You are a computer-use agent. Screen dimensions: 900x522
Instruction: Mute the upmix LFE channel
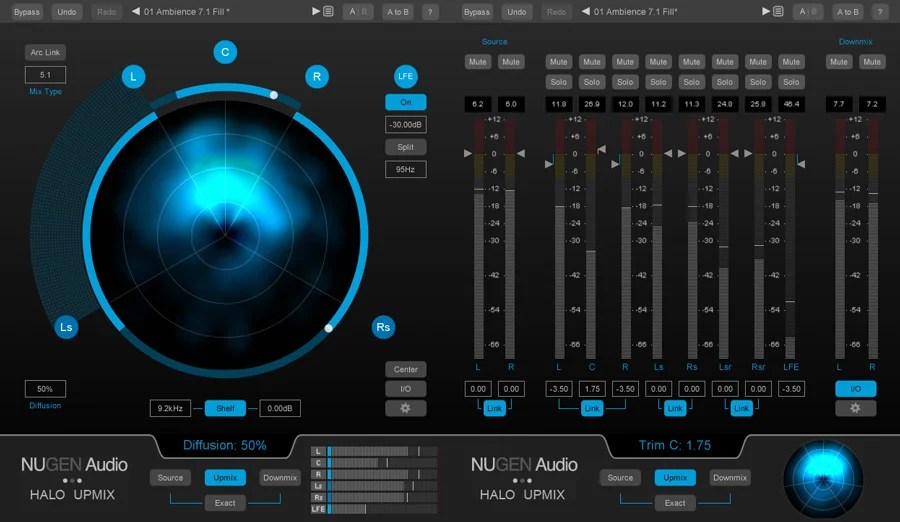tap(791, 62)
